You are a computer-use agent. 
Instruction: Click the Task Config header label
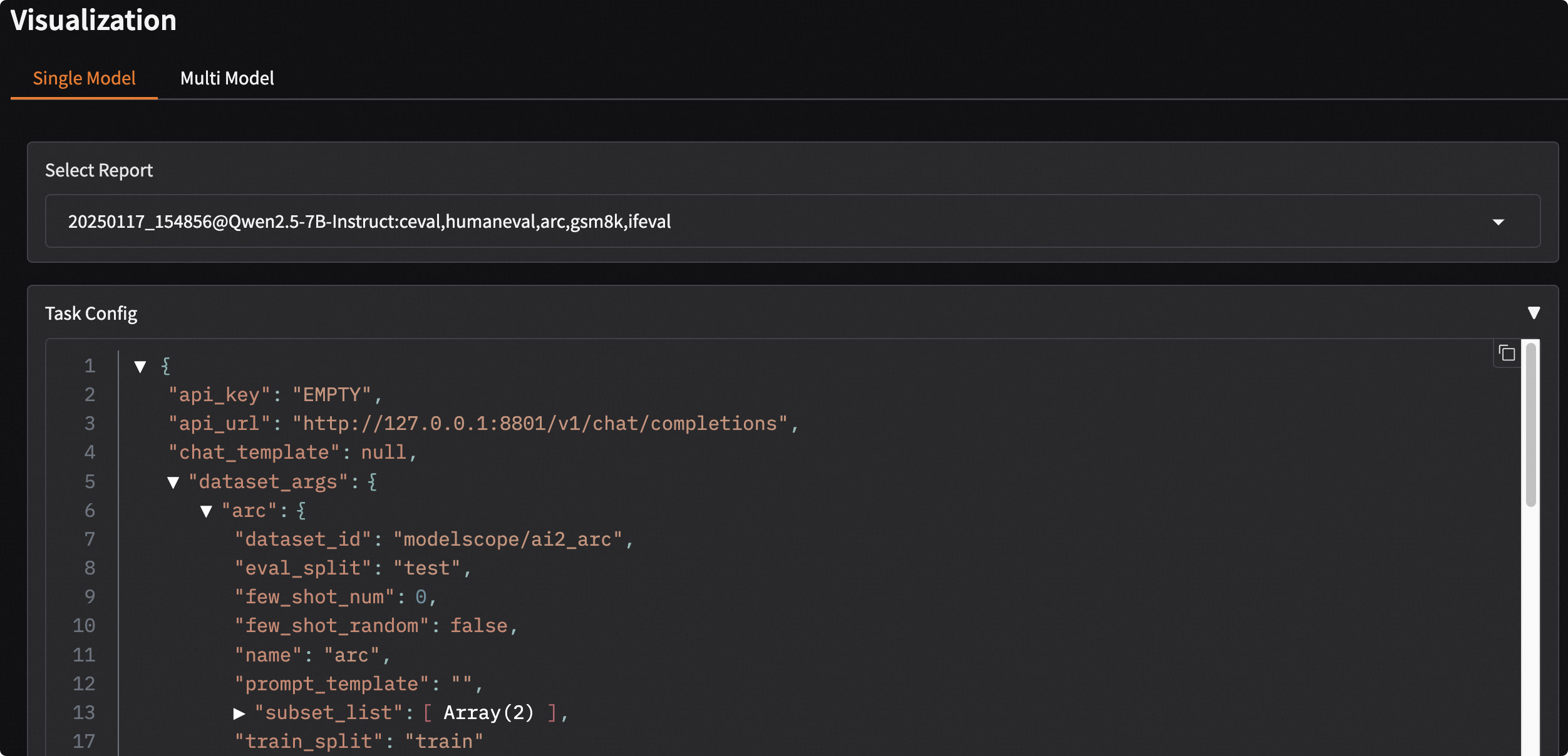(91, 314)
